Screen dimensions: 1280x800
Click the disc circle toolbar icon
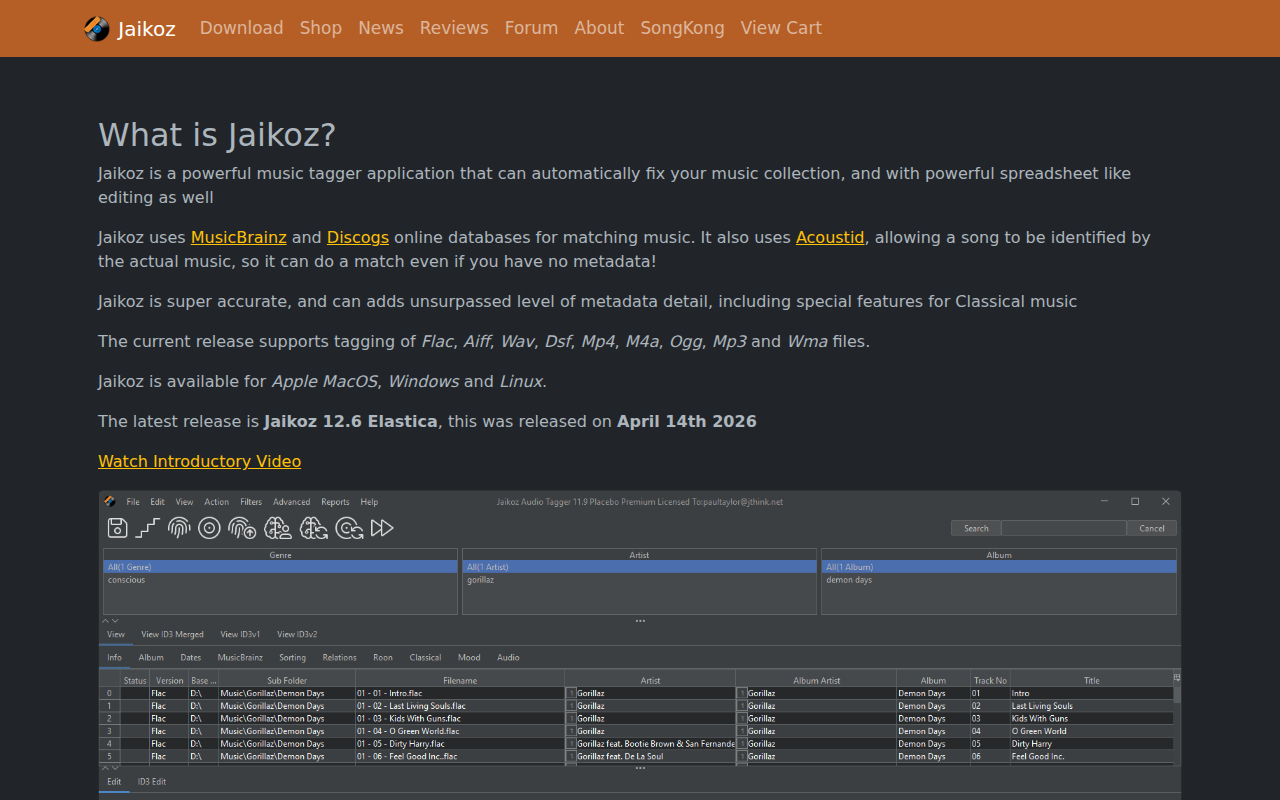coord(209,528)
